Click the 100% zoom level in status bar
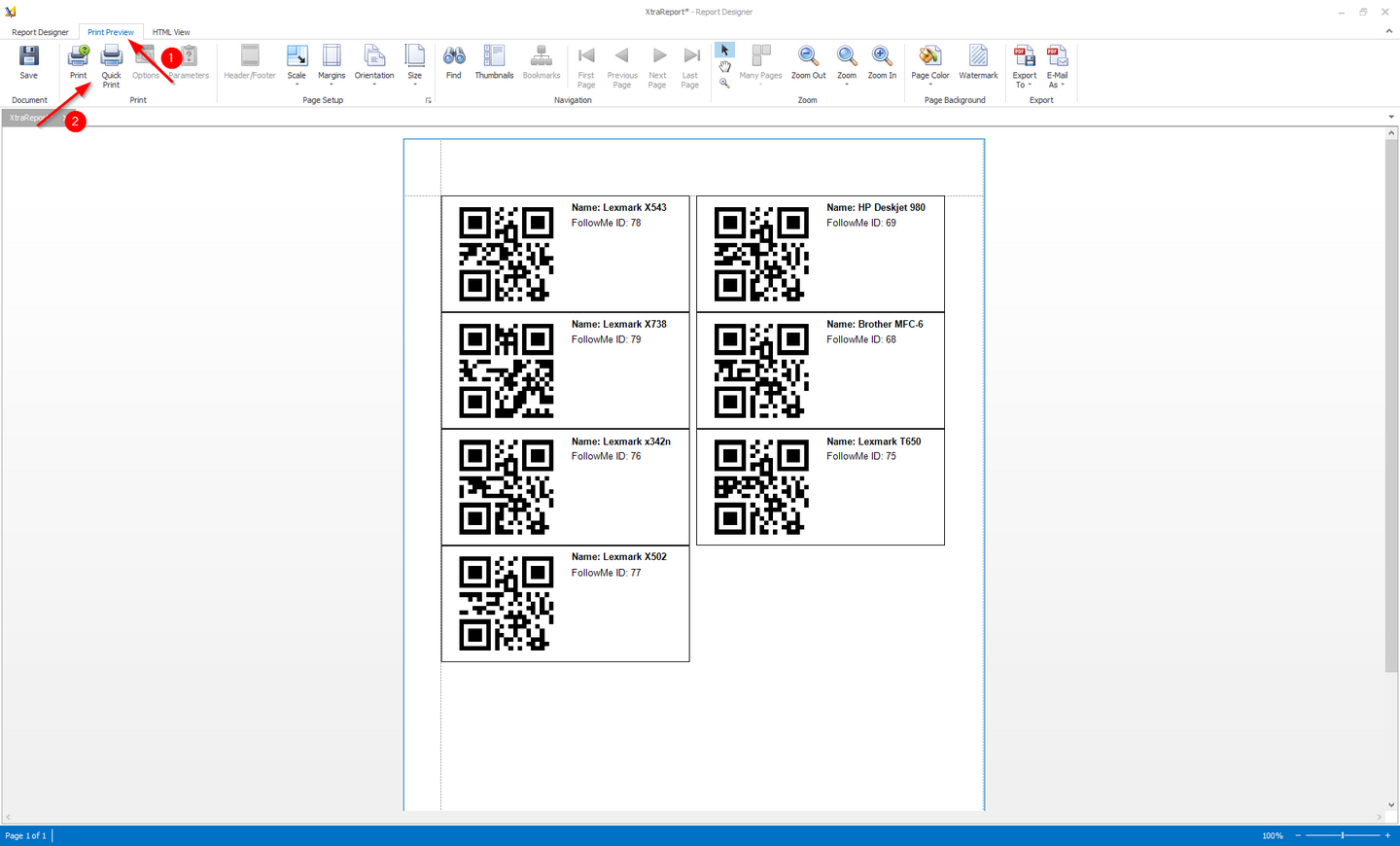1400x846 pixels. point(1273,836)
